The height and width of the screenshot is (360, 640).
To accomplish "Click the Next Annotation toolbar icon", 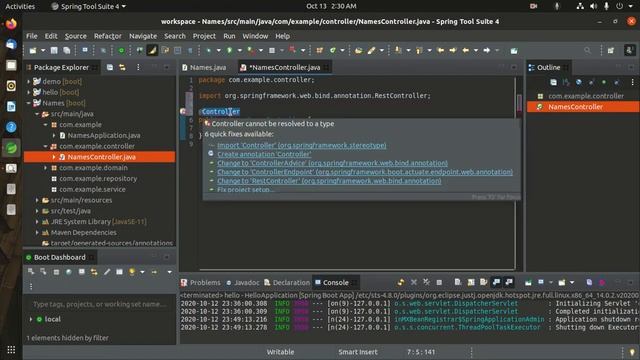I will (398, 50).
